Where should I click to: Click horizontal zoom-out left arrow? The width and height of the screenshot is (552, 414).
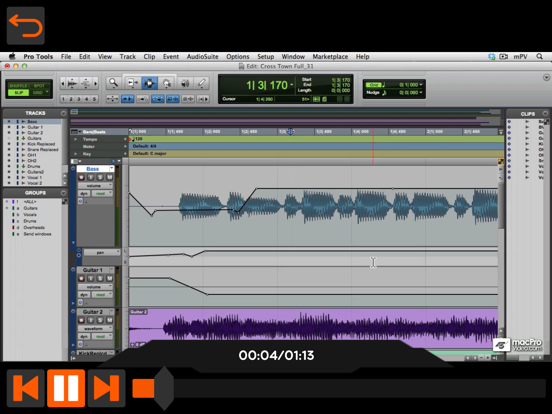tap(63, 83)
